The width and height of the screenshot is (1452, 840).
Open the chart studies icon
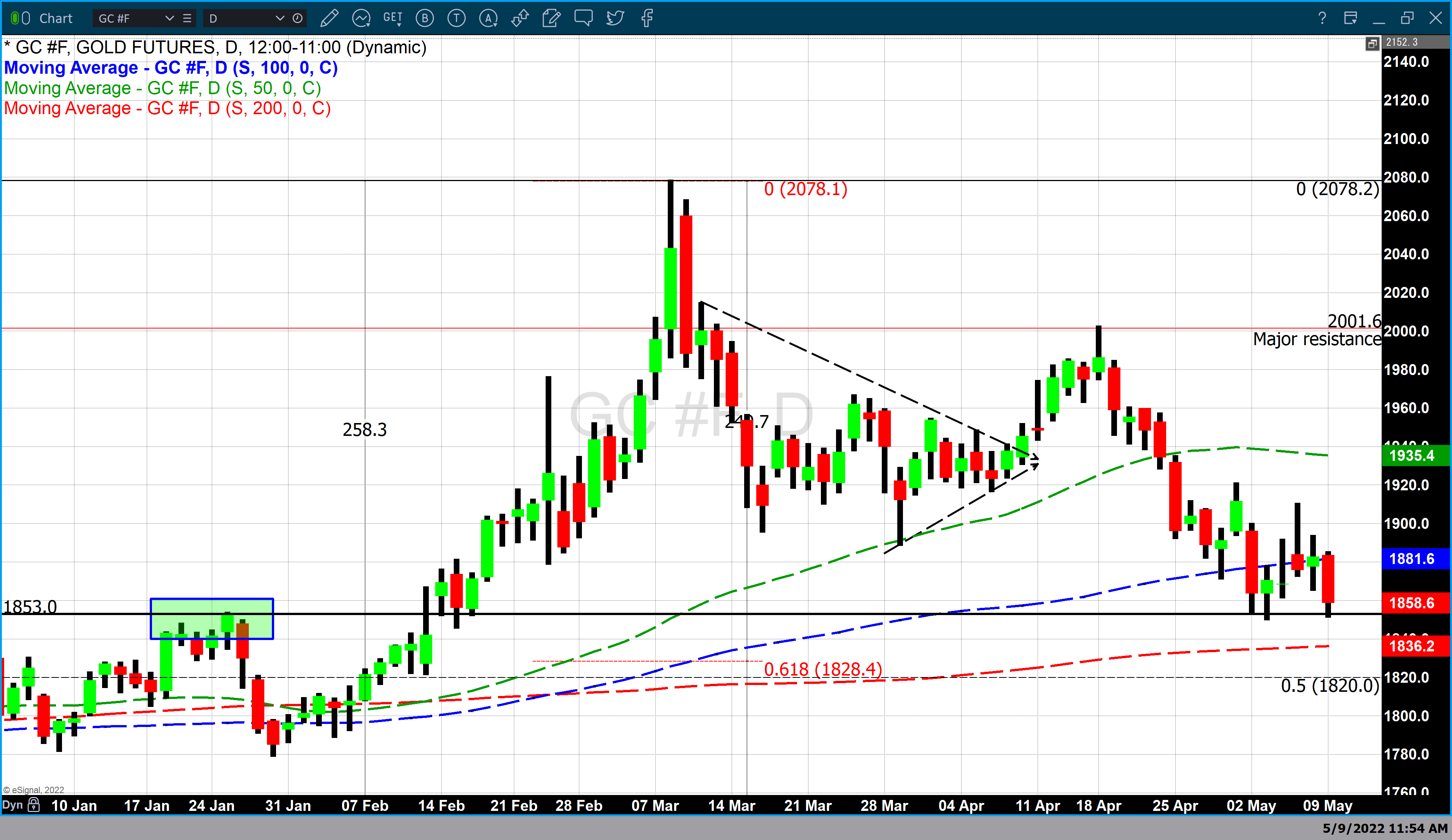(x=361, y=19)
